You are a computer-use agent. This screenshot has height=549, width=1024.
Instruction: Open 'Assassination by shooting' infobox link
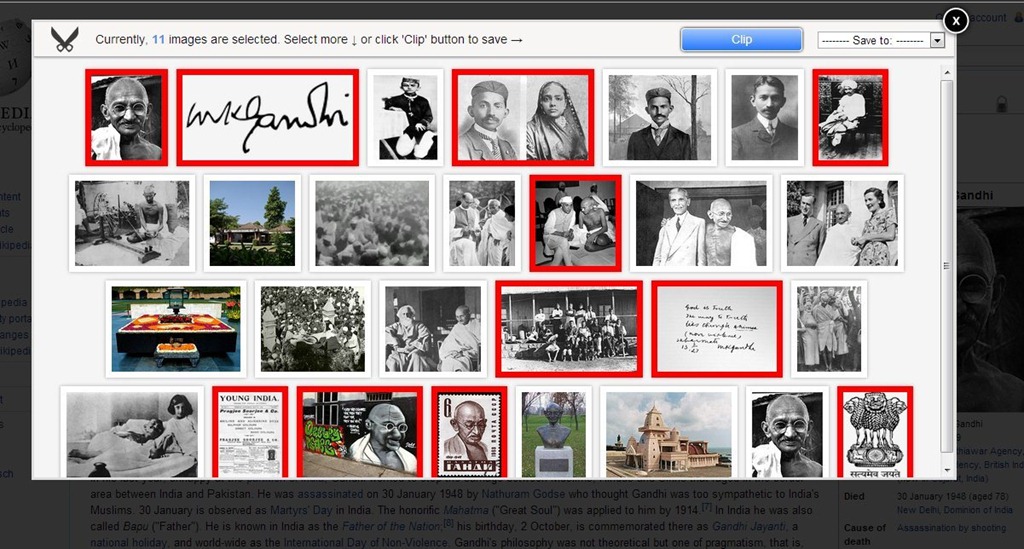(952, 528)
